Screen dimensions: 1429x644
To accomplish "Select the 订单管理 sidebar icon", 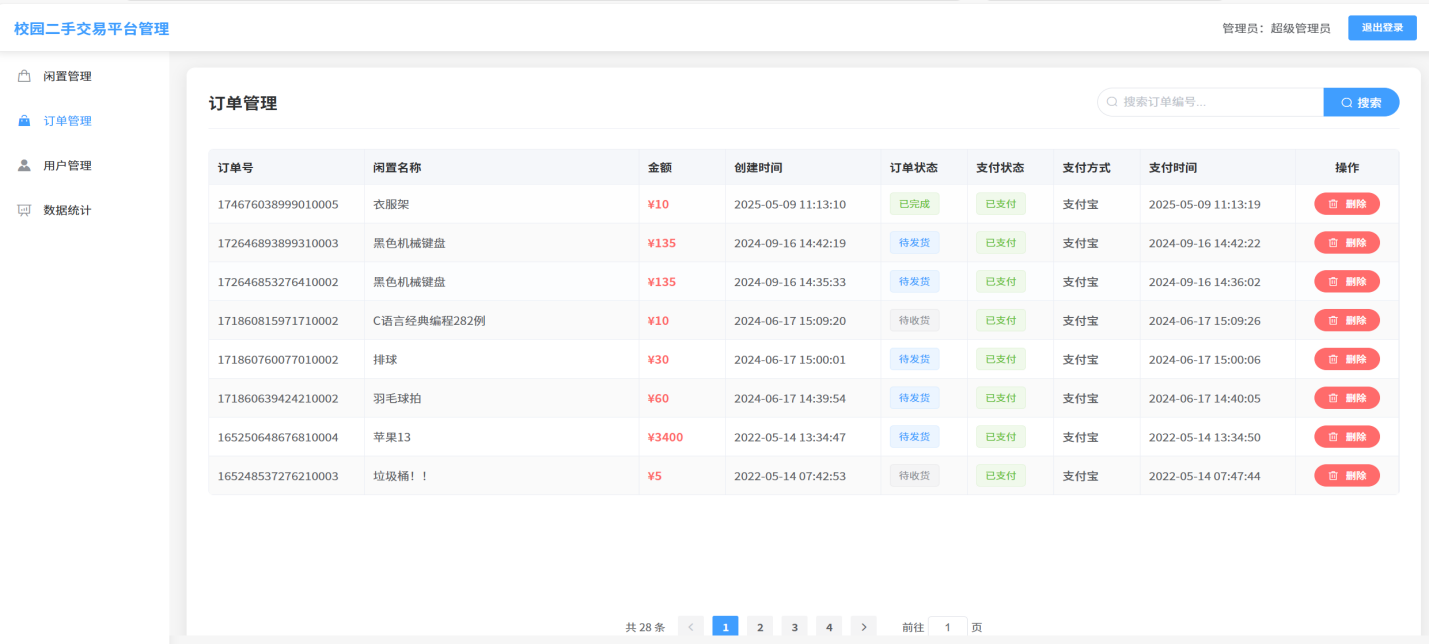I will tap(24, 121).
